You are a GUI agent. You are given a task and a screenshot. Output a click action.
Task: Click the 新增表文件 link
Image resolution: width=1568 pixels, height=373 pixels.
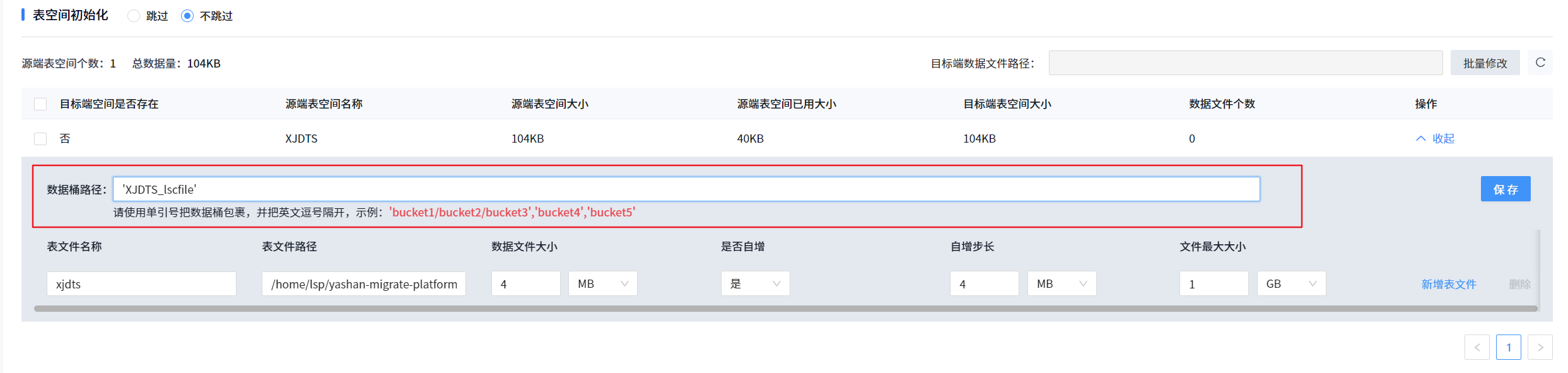[1448, 284]
